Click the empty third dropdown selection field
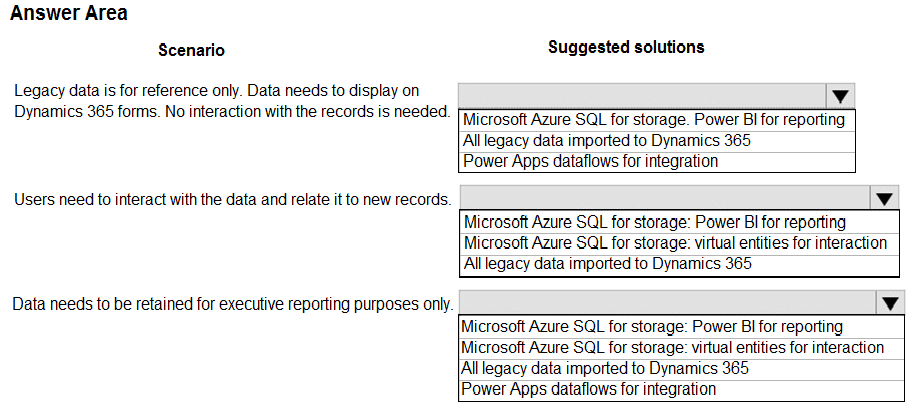Viewport: 911px width, 408px height. 668,303
